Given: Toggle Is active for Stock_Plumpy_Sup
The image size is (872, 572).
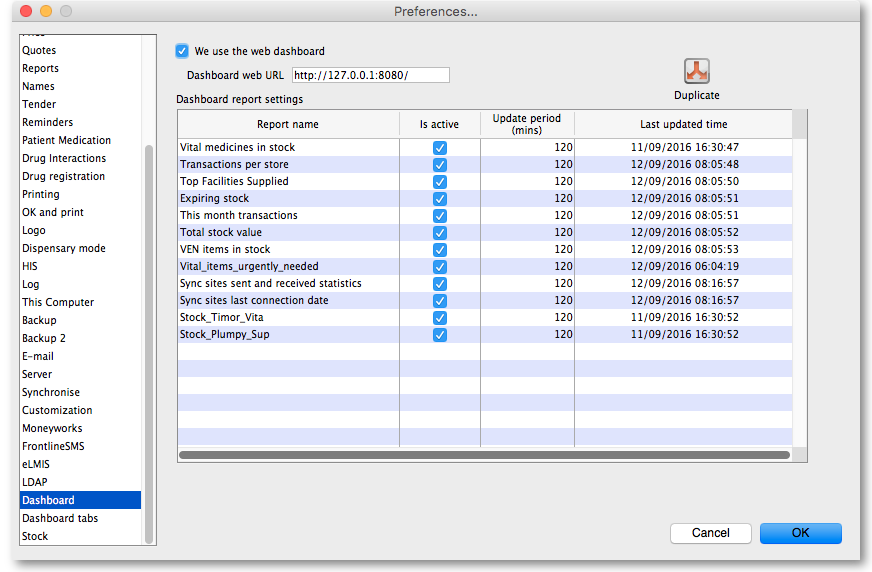Looking at the screenshot, I should tap(440, 335).
